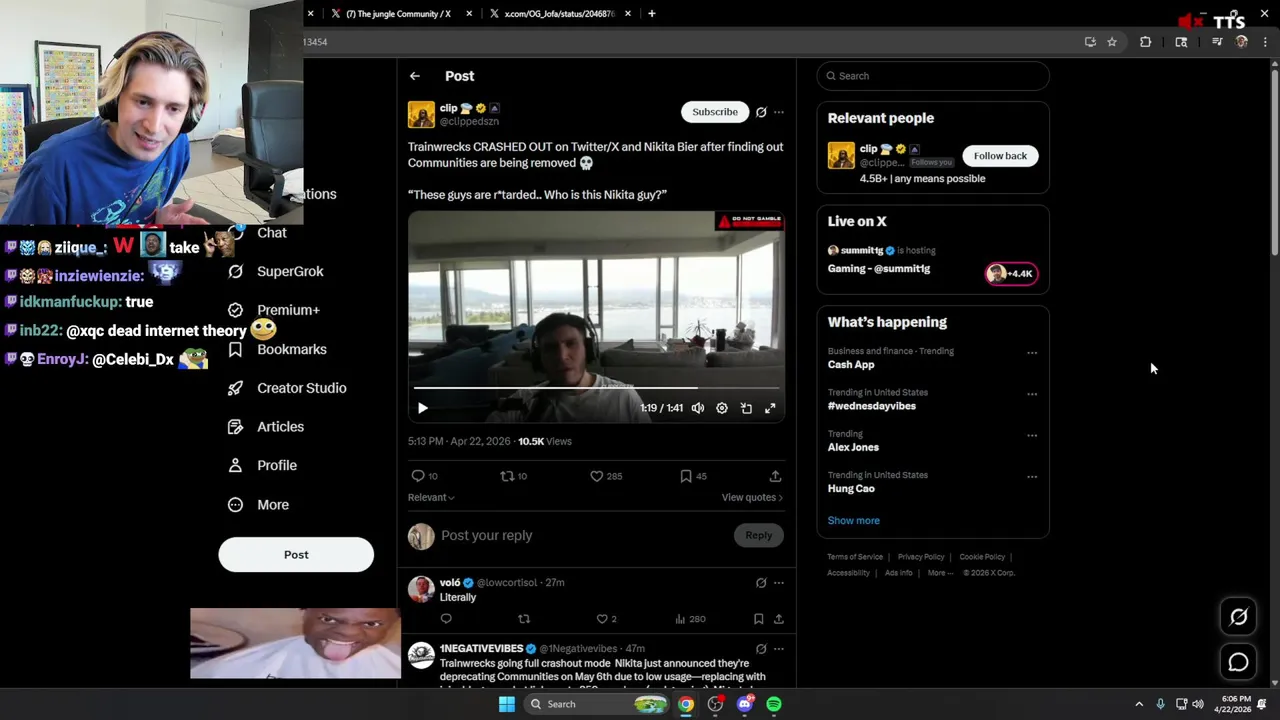This screenshot has height=720, width=1280.
Task: Seek using the video progress bar
Action: tap(596, 387)
